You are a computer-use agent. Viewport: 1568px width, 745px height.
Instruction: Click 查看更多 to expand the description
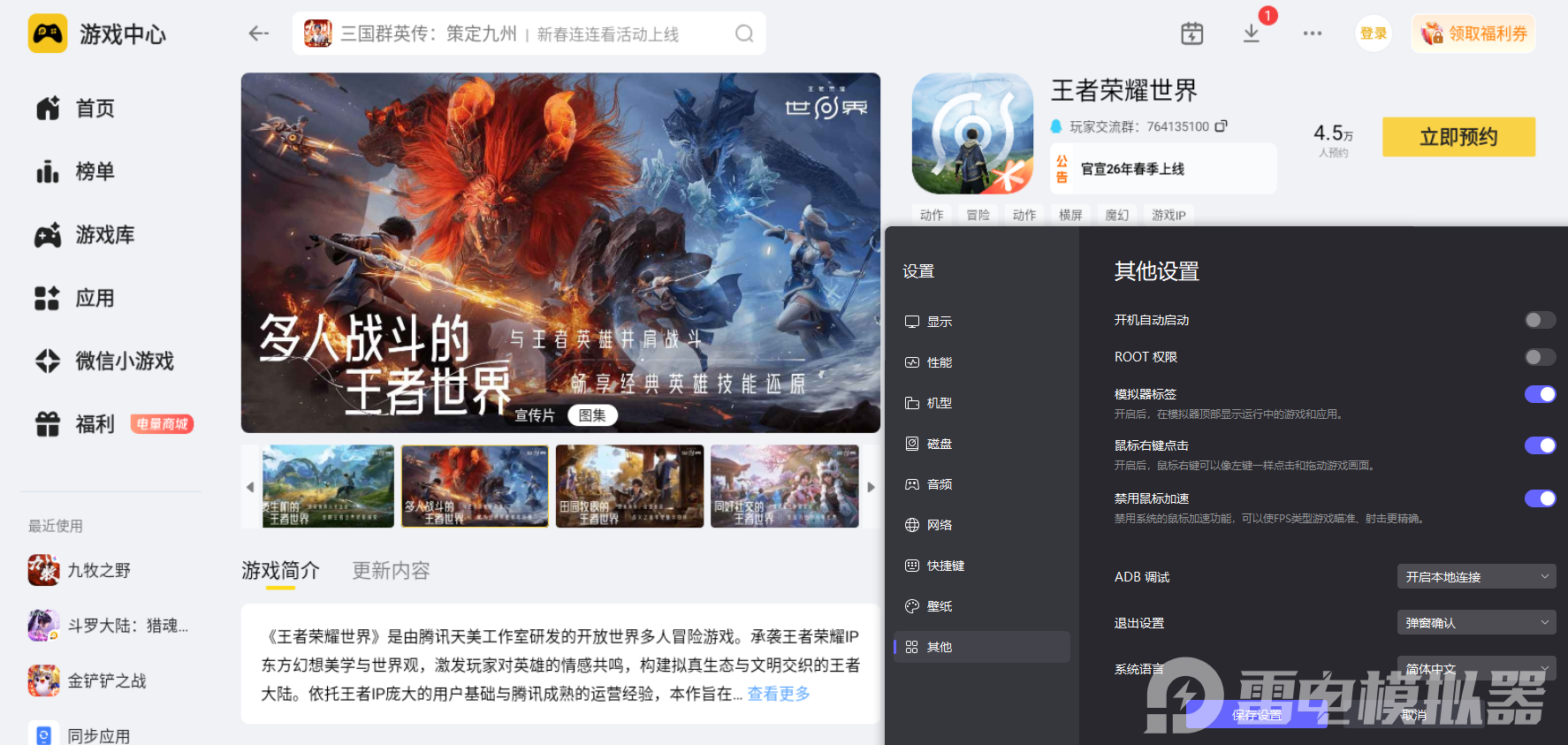pos(779,694)
